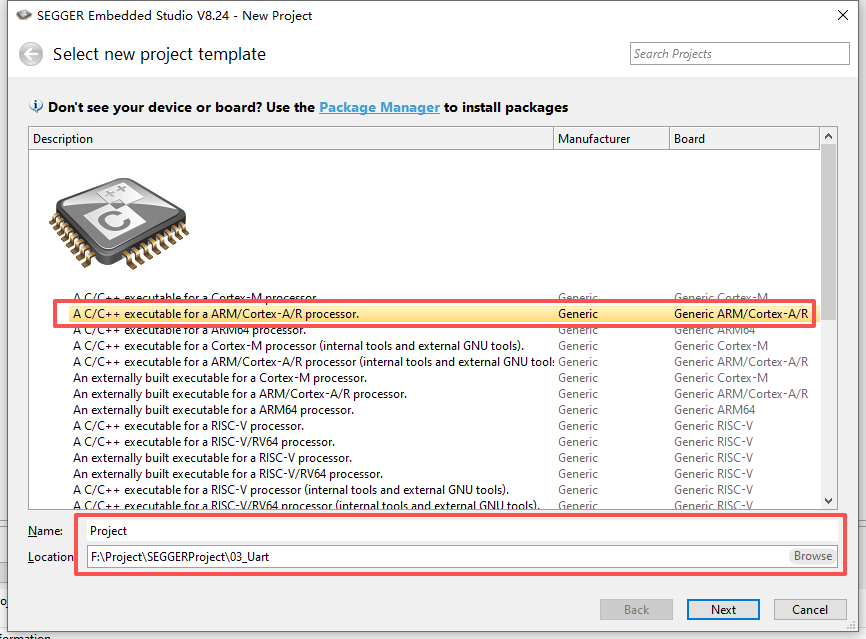Open the Package Manager link

[x=379, y=107]
